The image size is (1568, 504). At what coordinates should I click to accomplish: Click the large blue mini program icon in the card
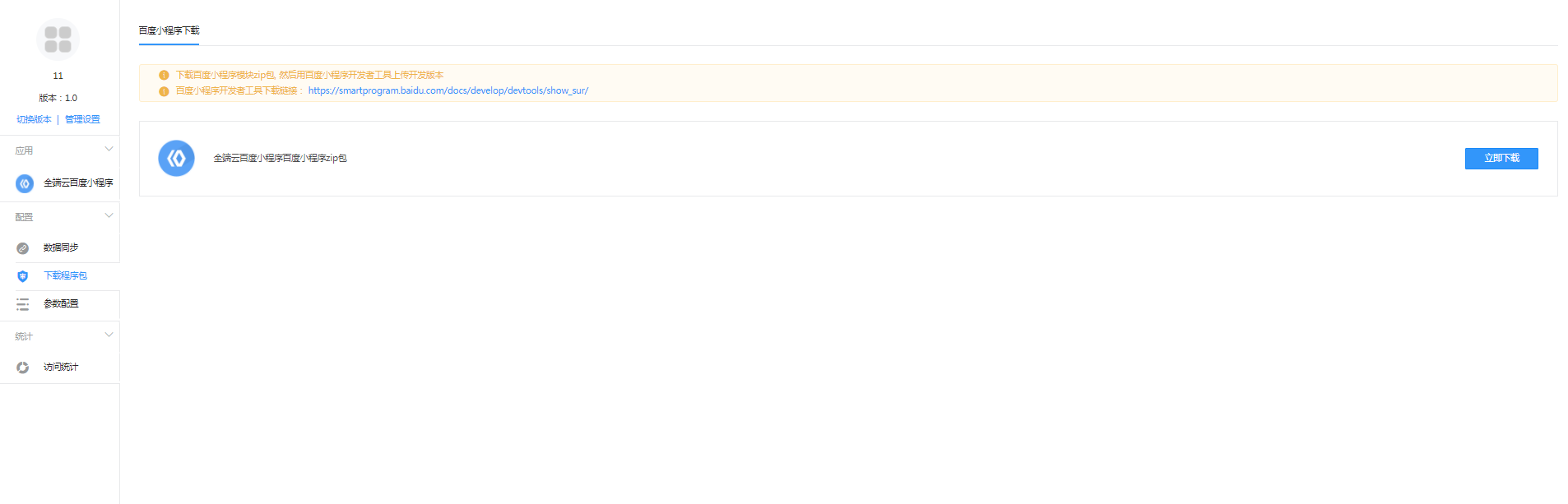pyautogui.click(x=176, y=159)
